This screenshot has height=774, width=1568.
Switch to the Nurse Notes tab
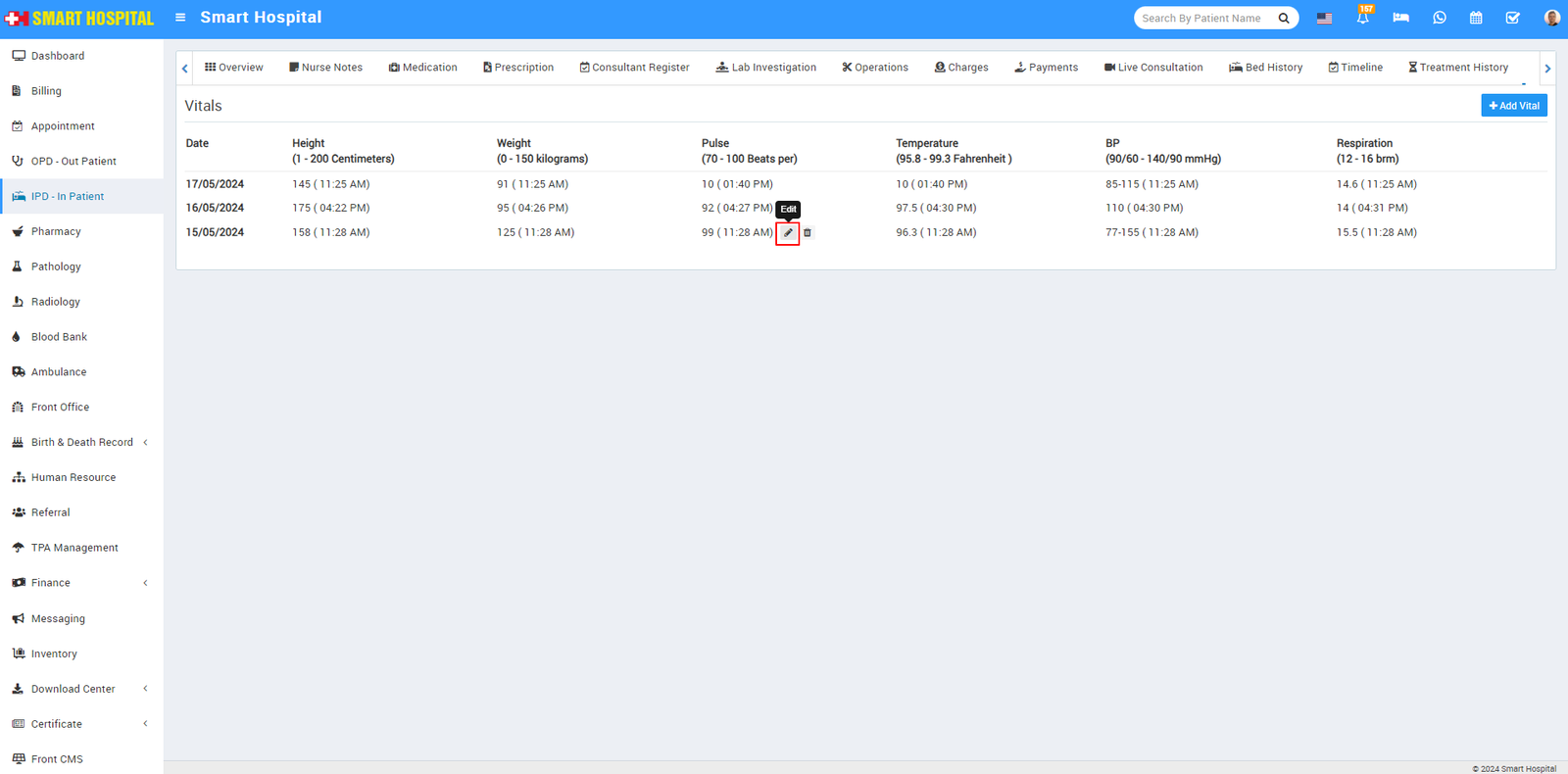point(325,68)
